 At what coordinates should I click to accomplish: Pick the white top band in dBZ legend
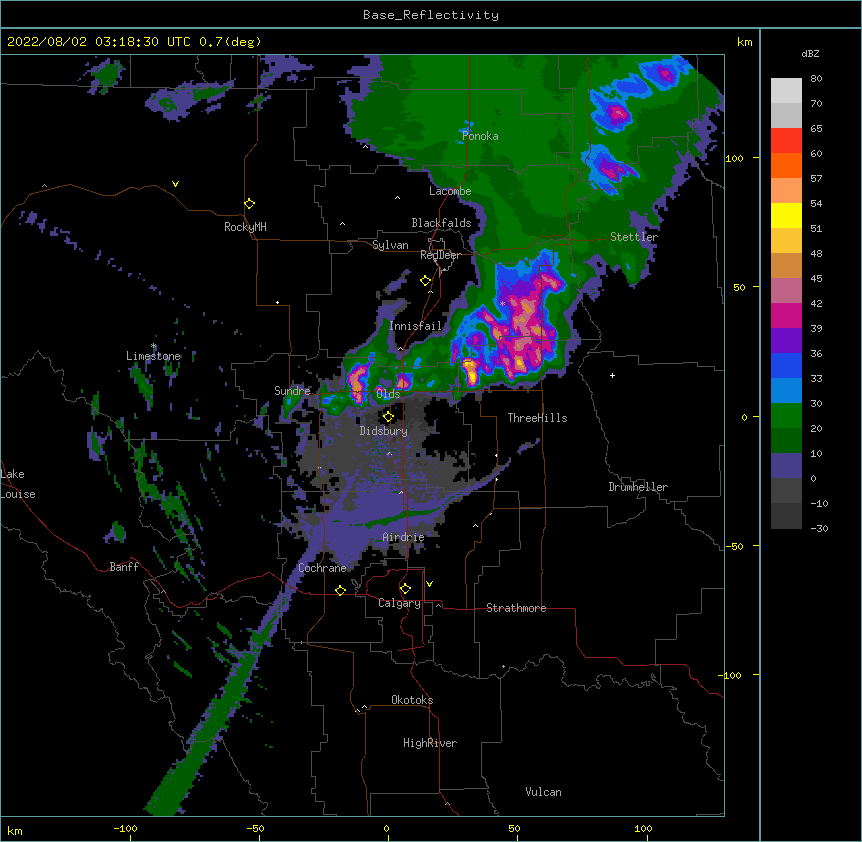(x=786, y=91)
